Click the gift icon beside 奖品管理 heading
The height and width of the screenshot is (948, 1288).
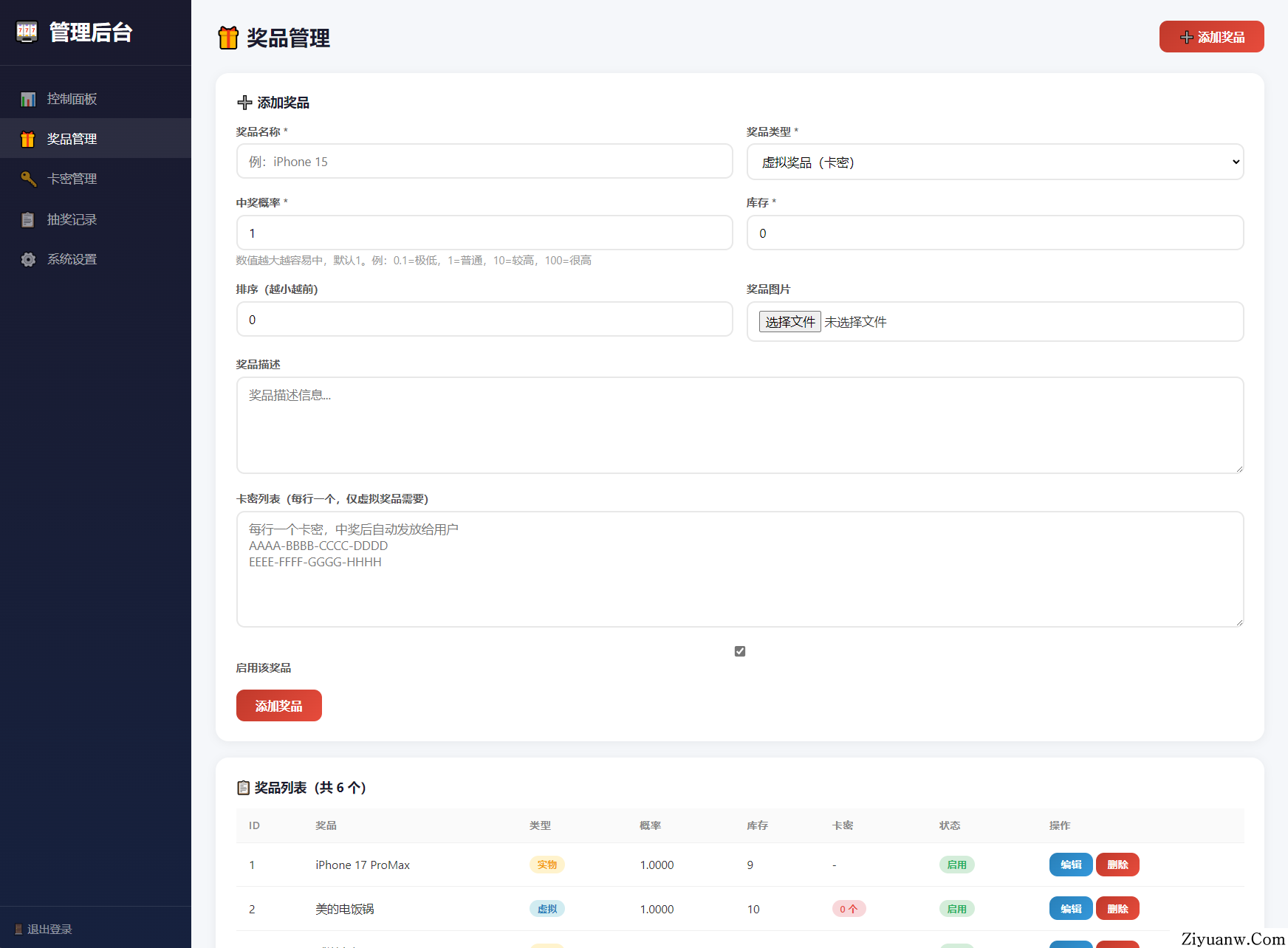tap(228, 38)
